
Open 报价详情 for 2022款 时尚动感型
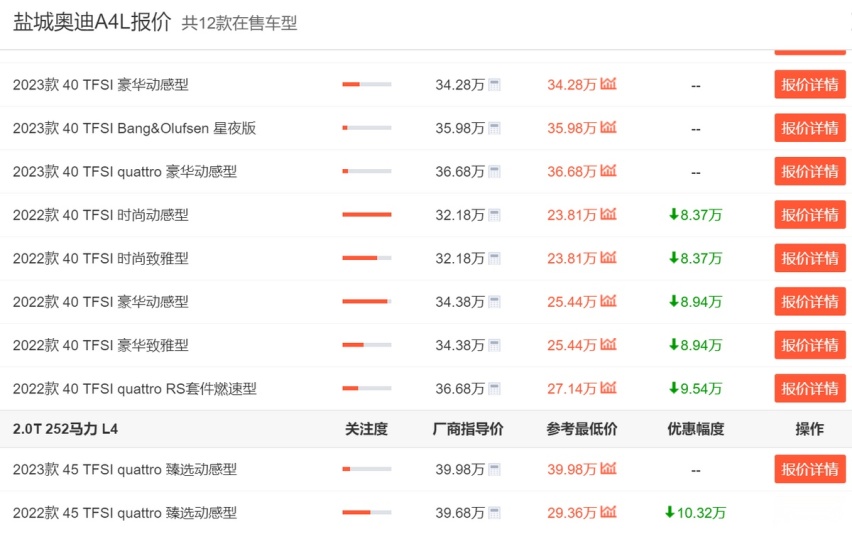(810, 215)
